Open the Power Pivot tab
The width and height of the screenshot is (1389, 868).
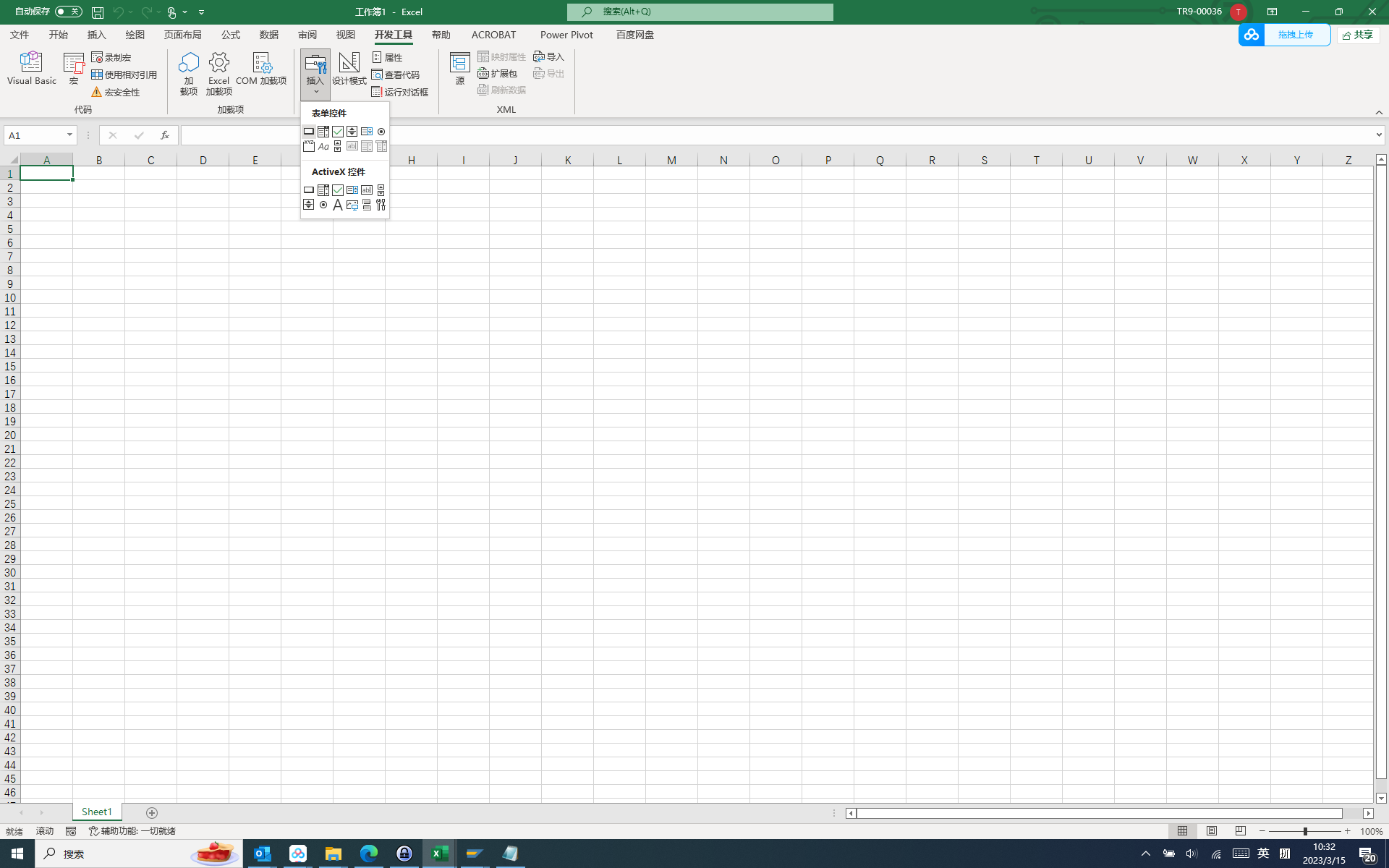coord(566,35)
